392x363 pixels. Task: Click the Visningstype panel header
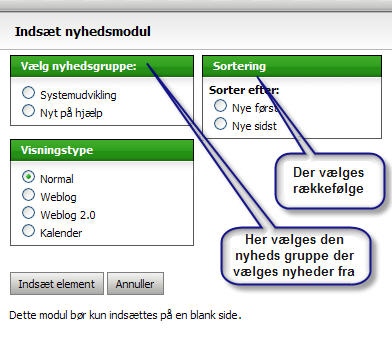(x=102, y=150)
